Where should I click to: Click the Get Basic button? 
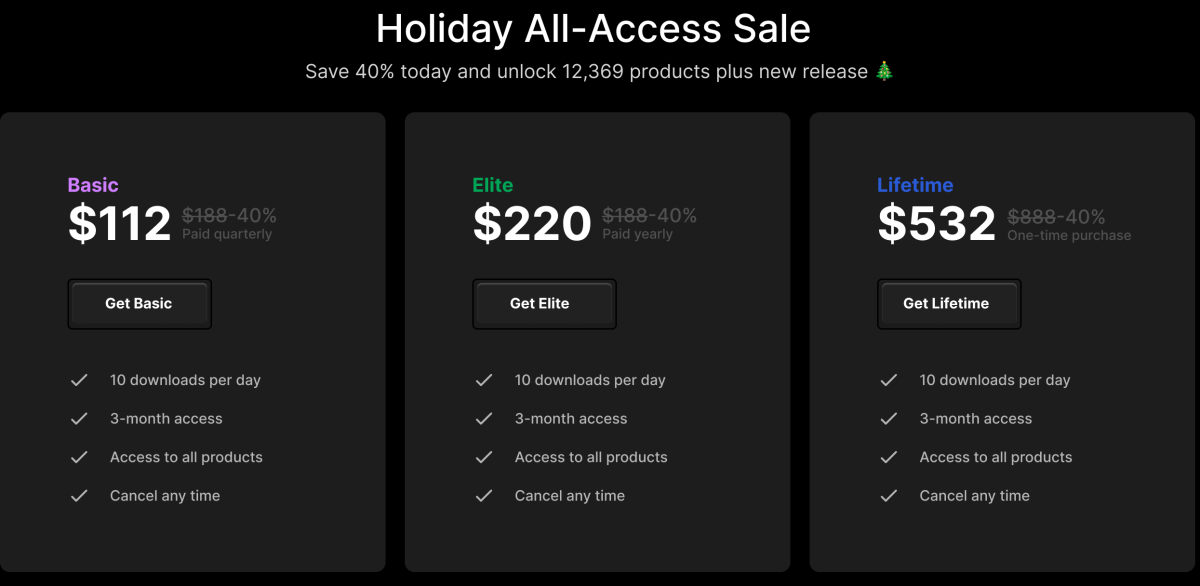pyautogui.click(x=139, y=304)
